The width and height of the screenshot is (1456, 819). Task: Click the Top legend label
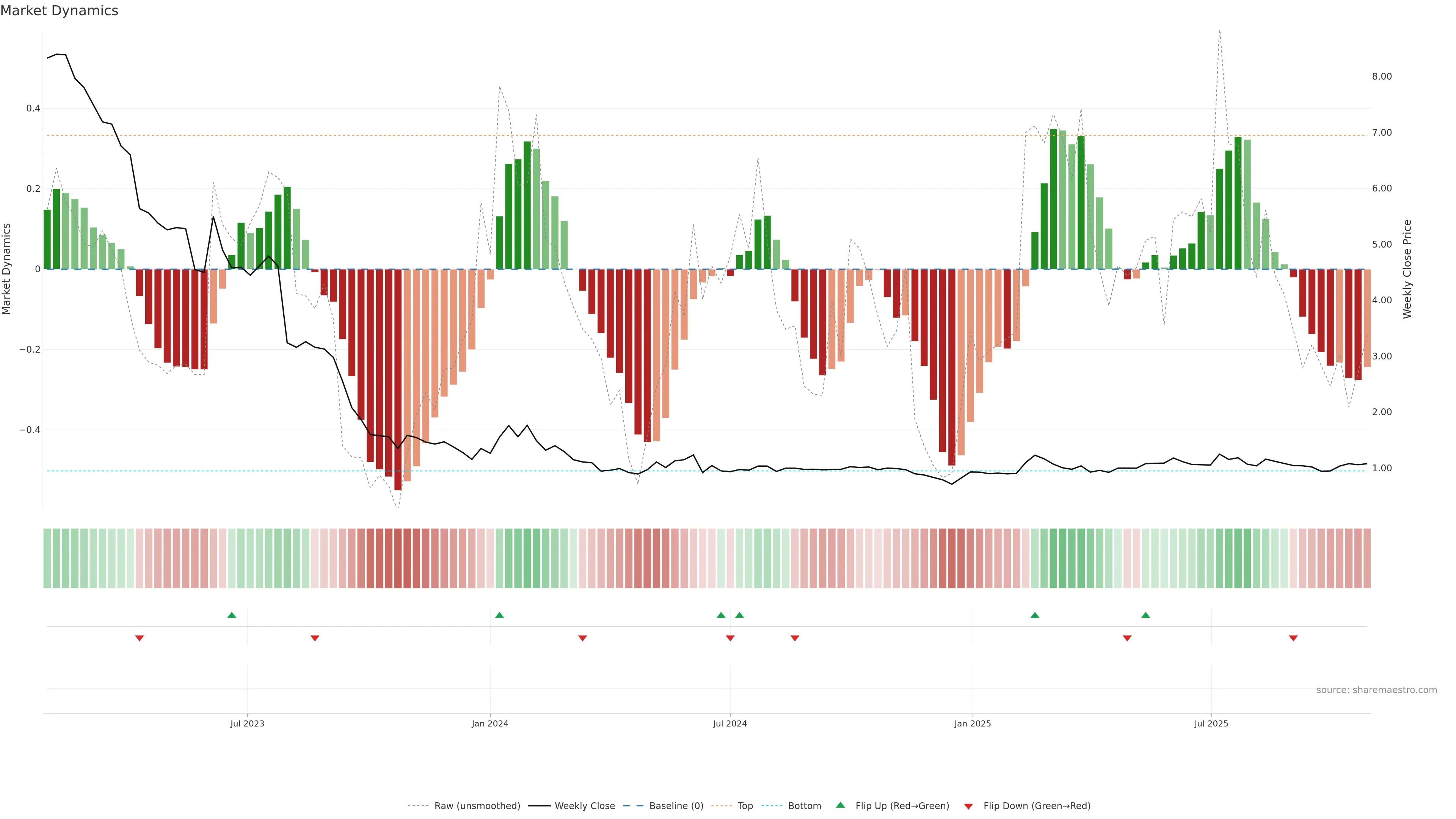[745, 806]
